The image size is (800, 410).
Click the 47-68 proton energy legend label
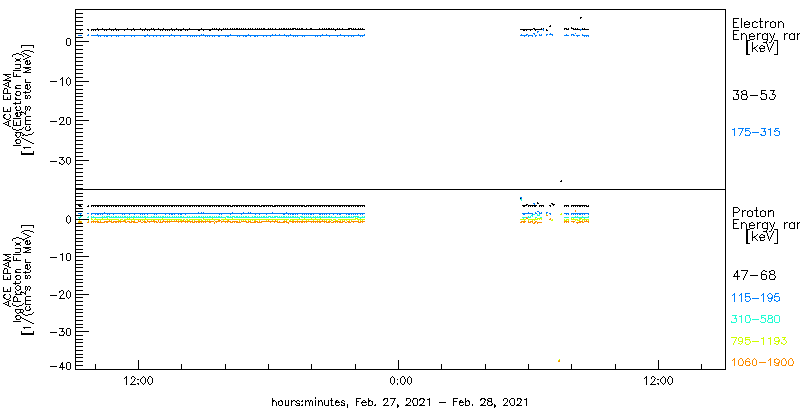coord(754,276)
